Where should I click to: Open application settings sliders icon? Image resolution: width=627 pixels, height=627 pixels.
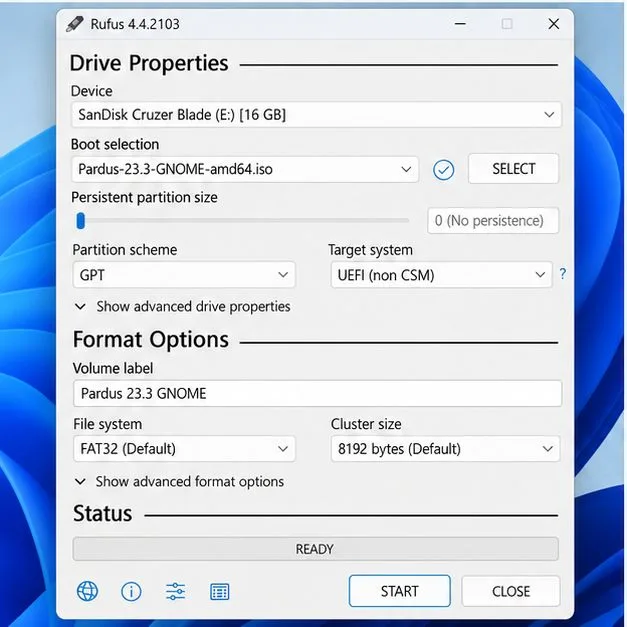click(175, 591)
